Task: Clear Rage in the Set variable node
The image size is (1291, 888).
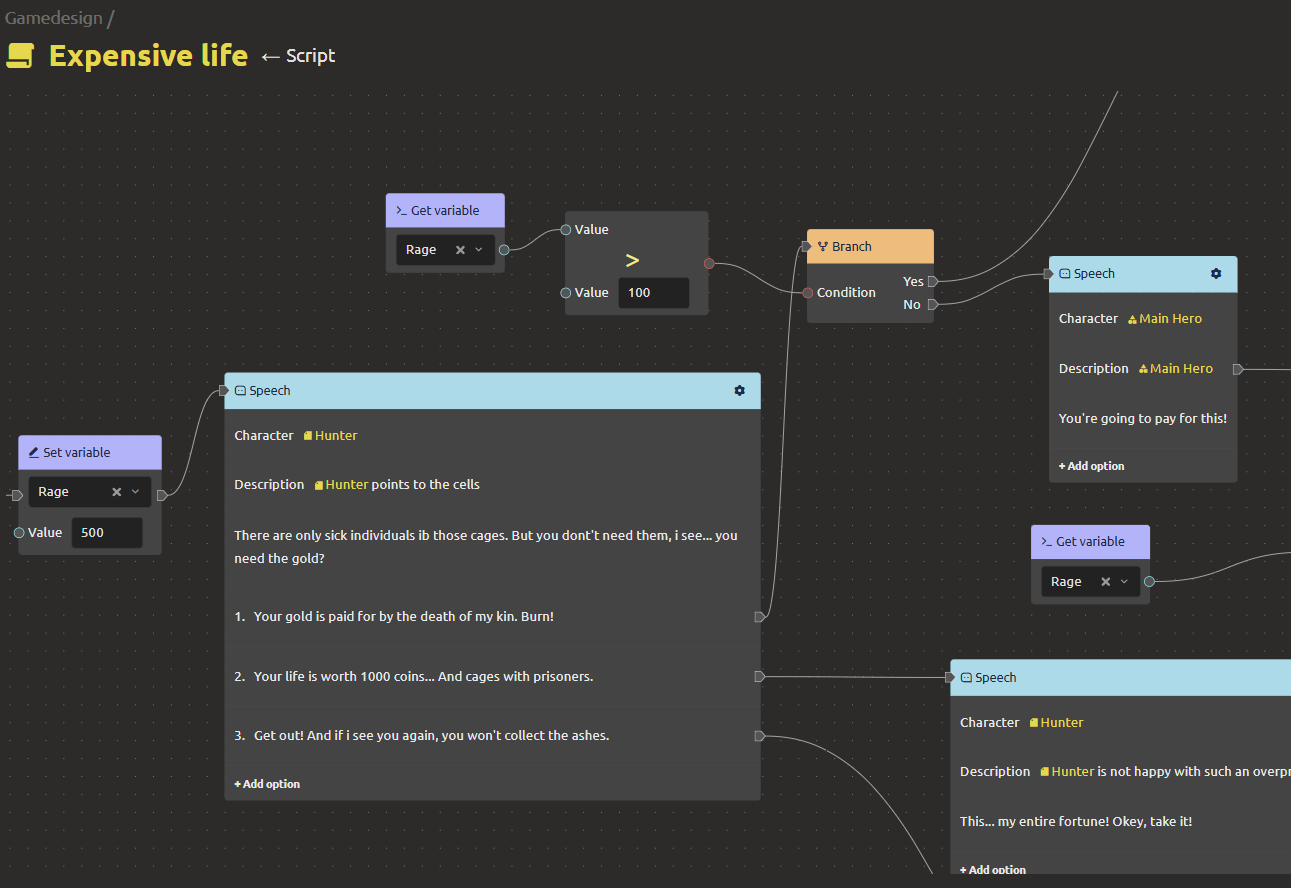Action: tap(116, 492)
